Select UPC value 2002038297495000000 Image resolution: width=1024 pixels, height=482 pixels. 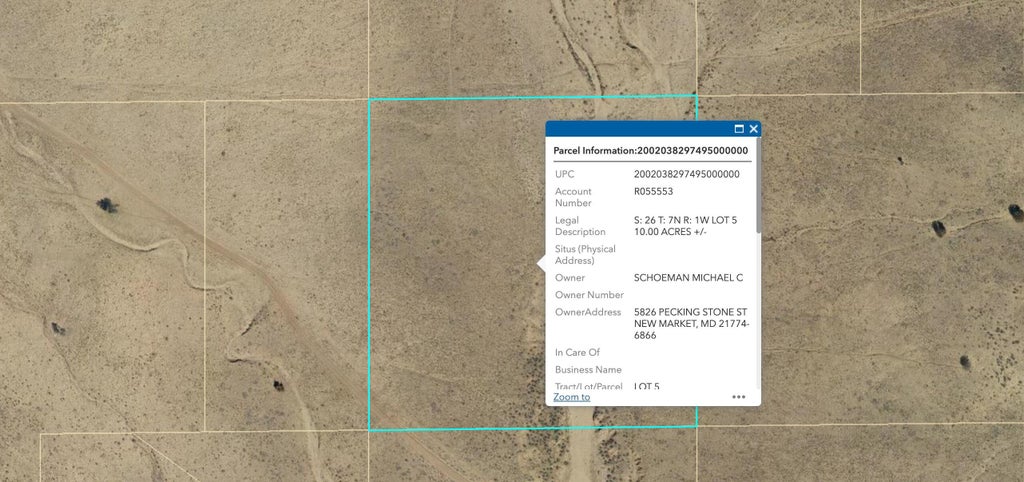coord(686,174)
